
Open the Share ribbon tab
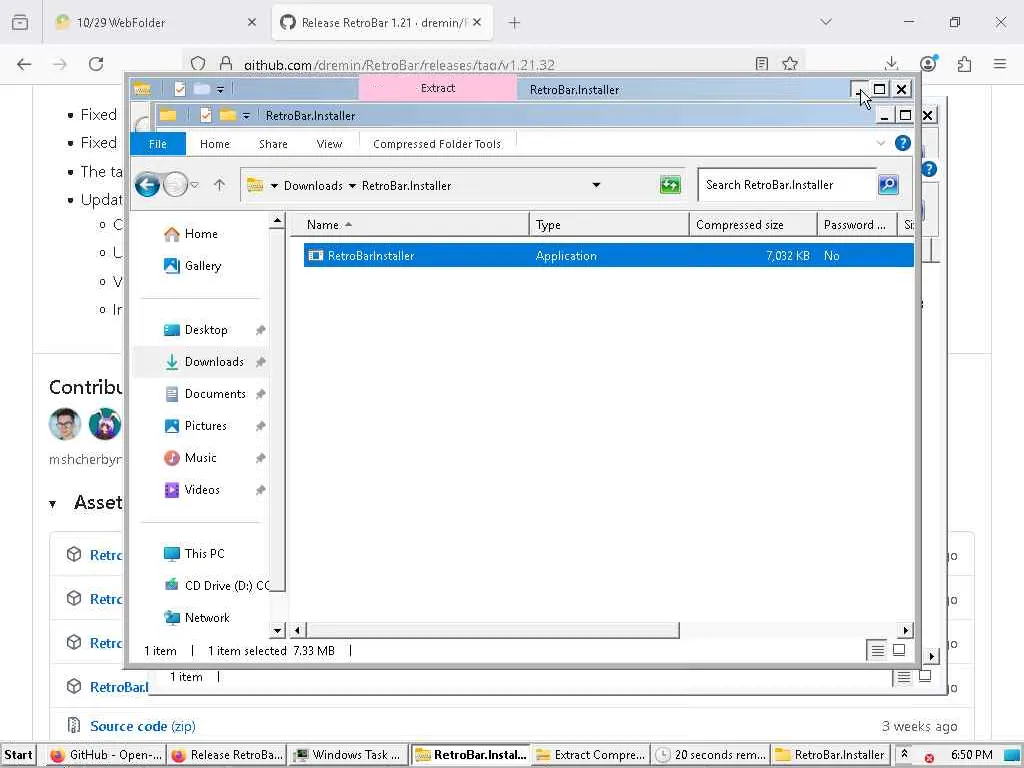click(273, 144)
